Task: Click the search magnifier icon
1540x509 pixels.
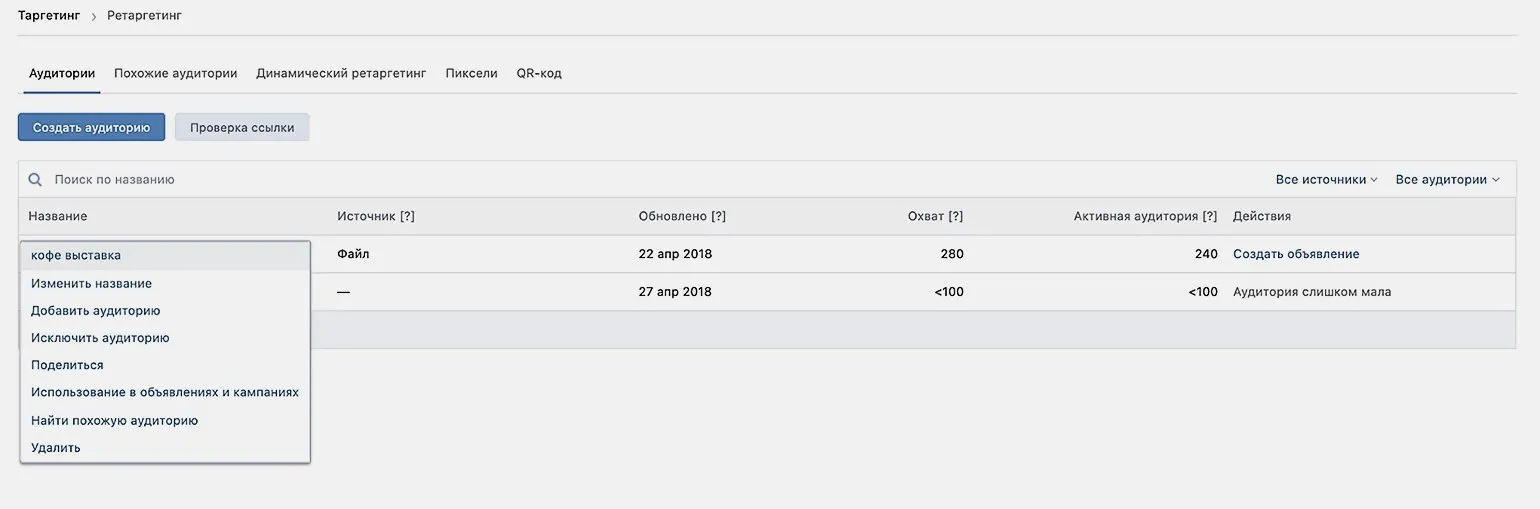Action: [35, 180]
